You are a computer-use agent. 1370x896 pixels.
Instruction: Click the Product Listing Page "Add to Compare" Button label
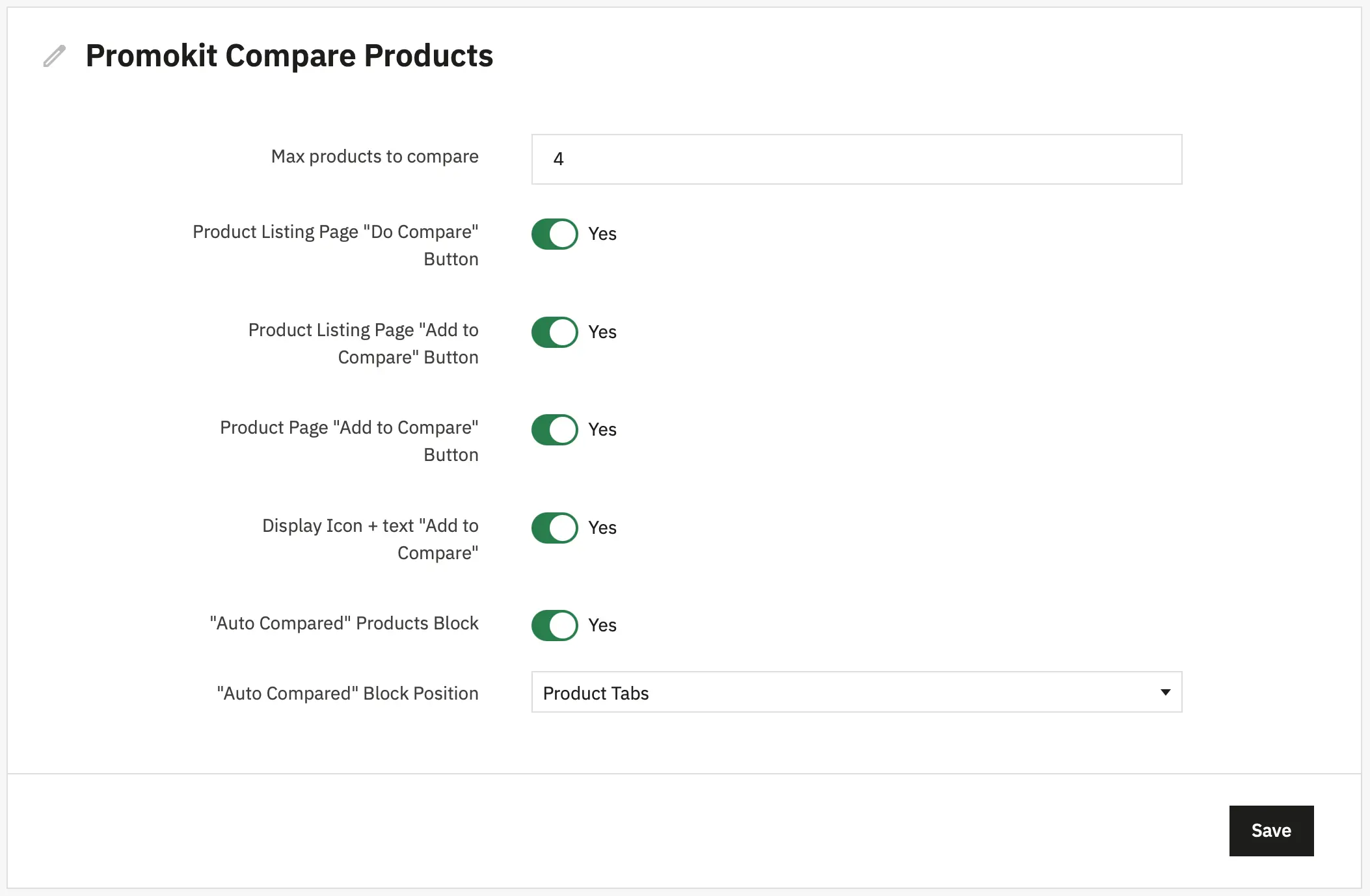364,344
